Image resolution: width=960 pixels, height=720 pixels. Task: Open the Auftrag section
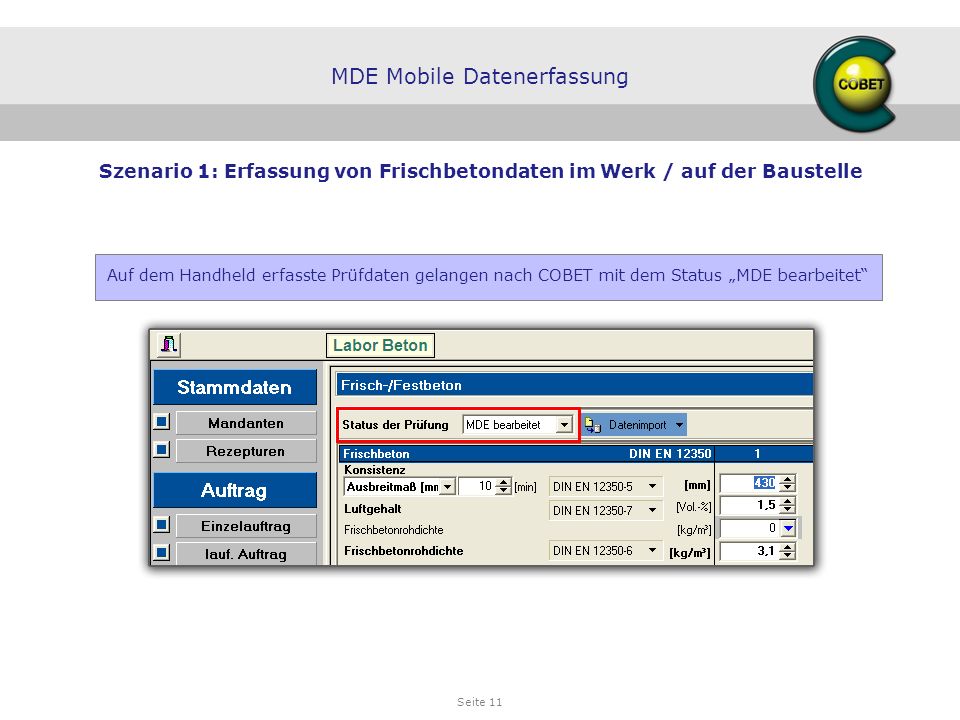click(x=234, y=490)
